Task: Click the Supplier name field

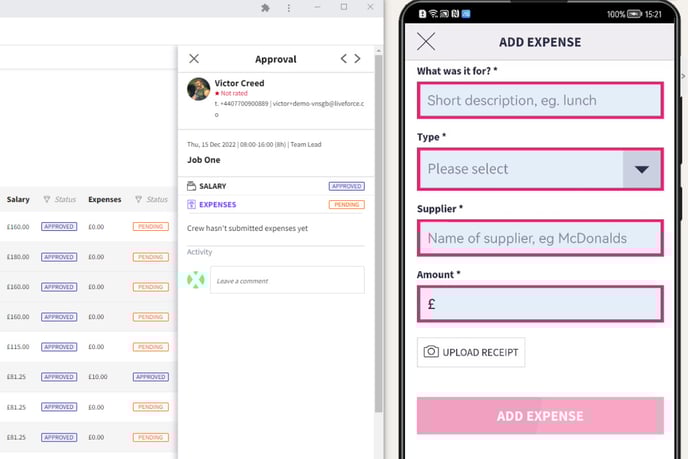Action: [540, 238]
